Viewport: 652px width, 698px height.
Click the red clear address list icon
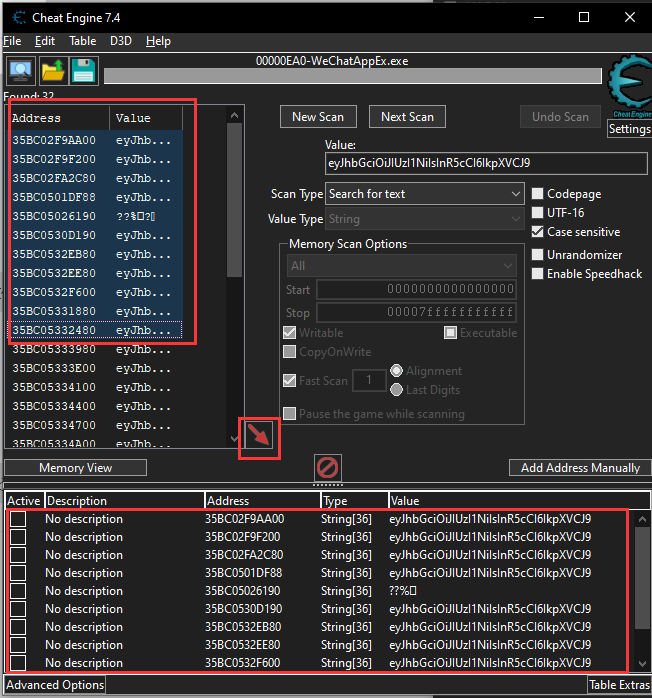click(x=327, y=467)
